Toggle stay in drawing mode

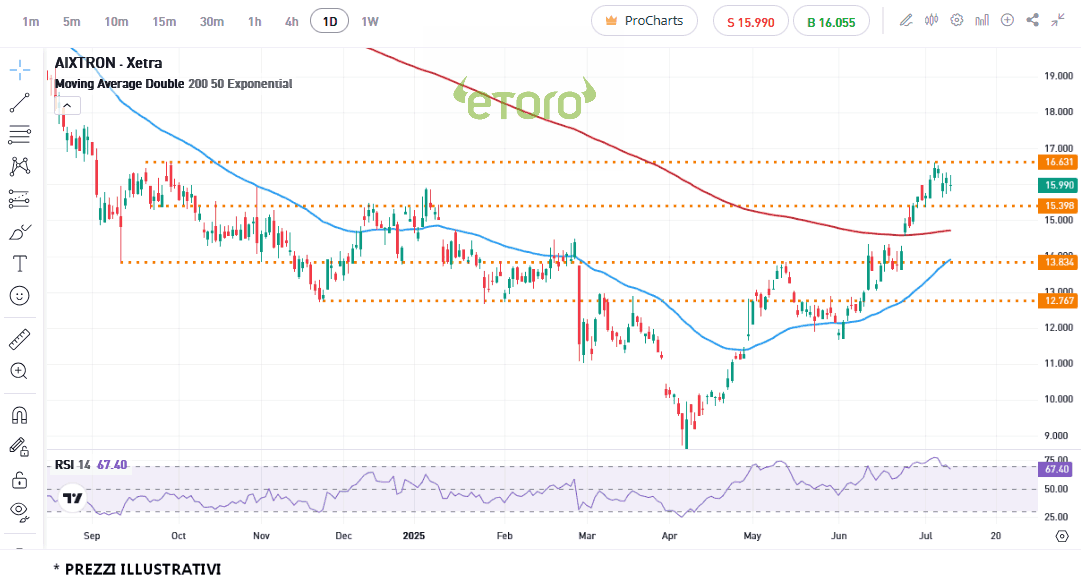point(19,447)
